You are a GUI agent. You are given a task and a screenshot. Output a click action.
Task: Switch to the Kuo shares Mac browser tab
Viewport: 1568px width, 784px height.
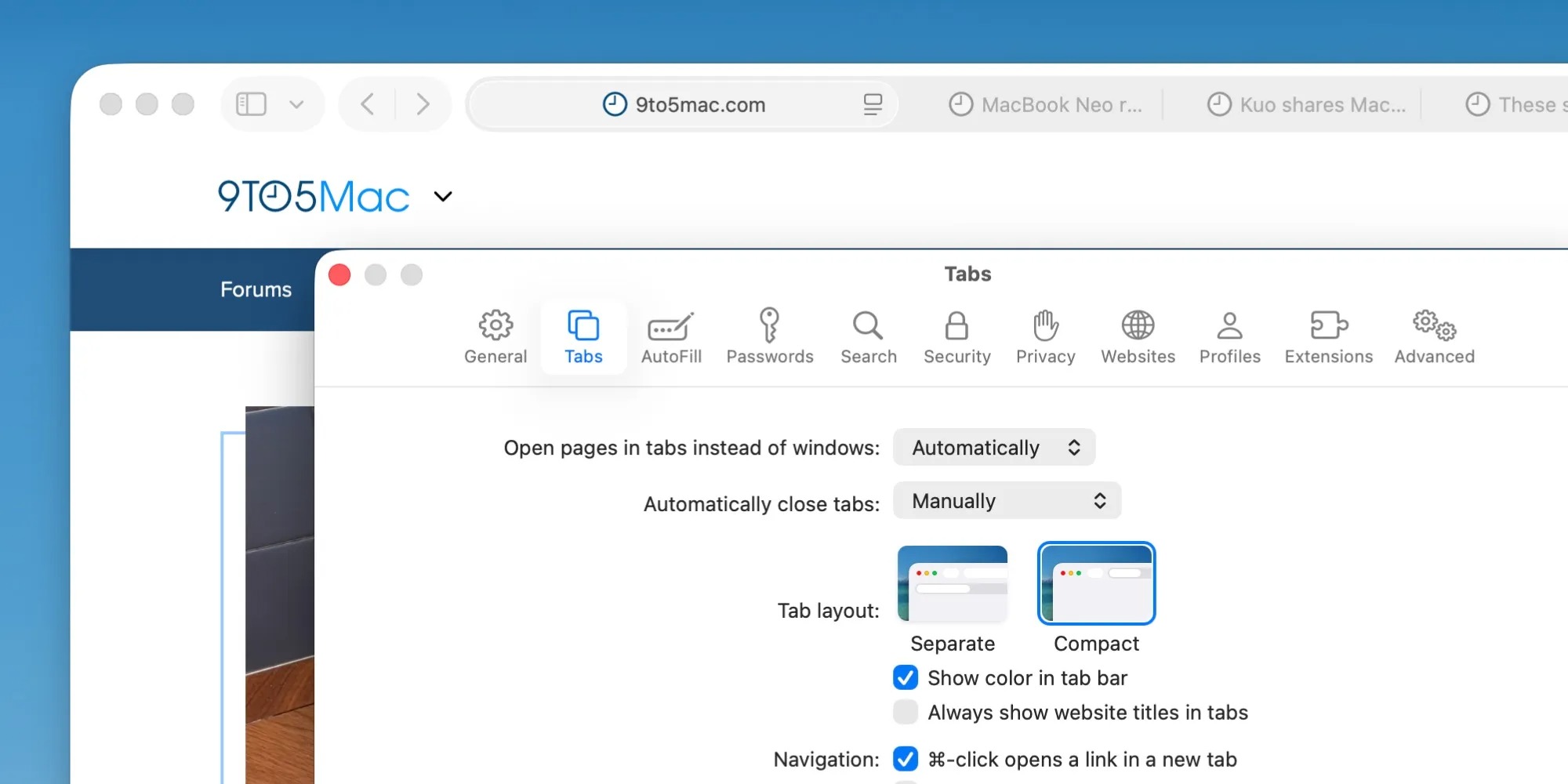point(1306,104)
